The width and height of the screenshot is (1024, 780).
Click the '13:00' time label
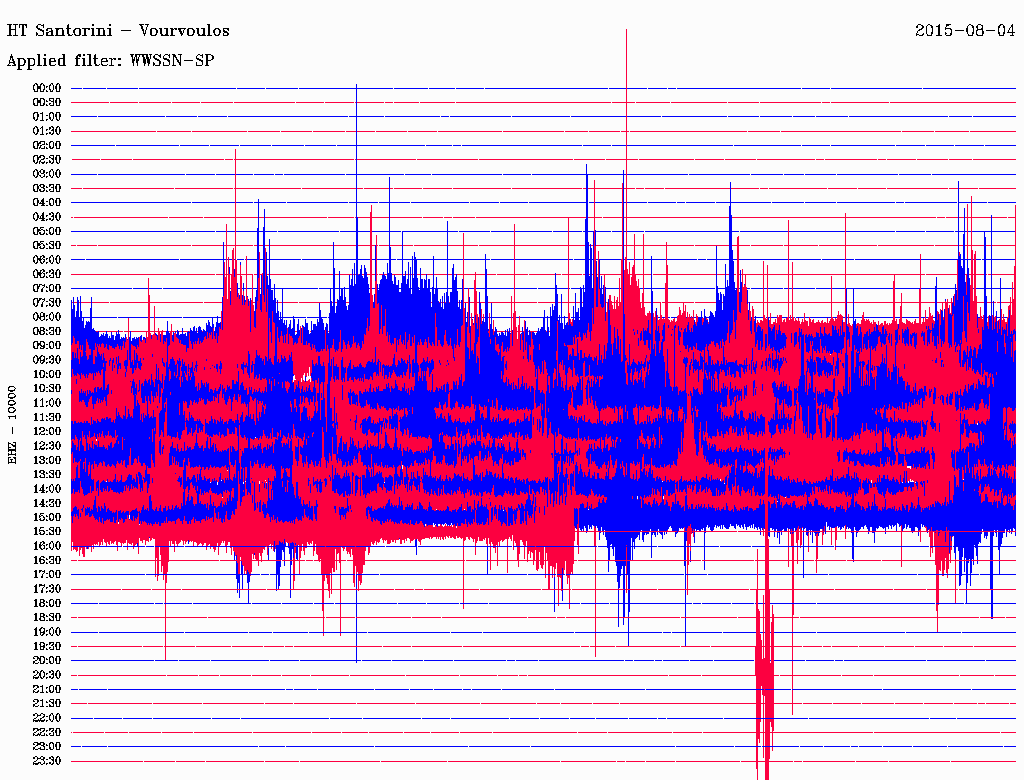click(x=47, y=461)
